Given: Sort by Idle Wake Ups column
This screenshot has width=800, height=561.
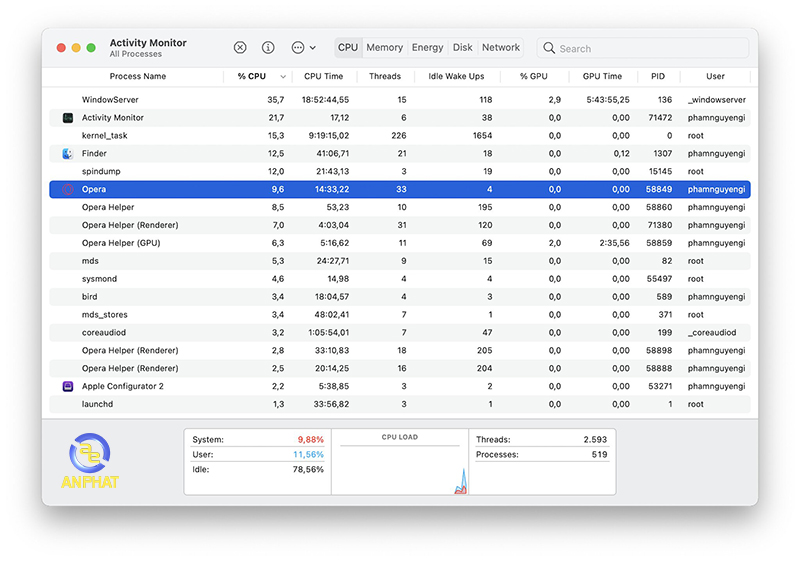Looking at the screenshot, I should tap(456, 76).
